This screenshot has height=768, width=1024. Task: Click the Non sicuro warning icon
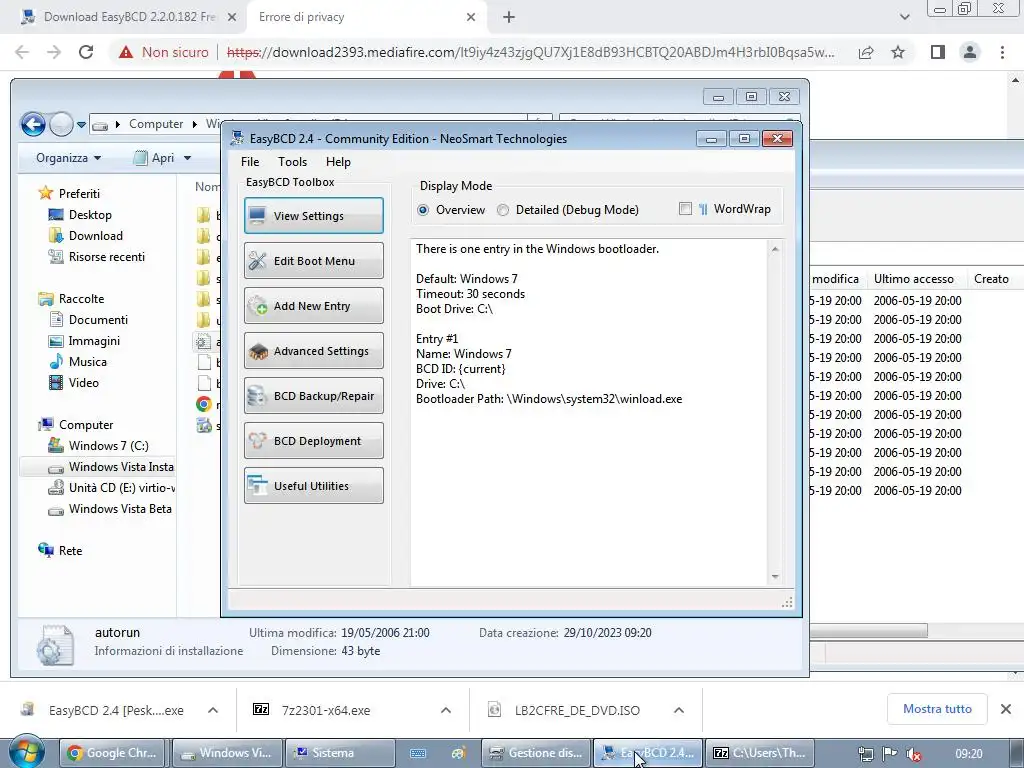(126, 52)
